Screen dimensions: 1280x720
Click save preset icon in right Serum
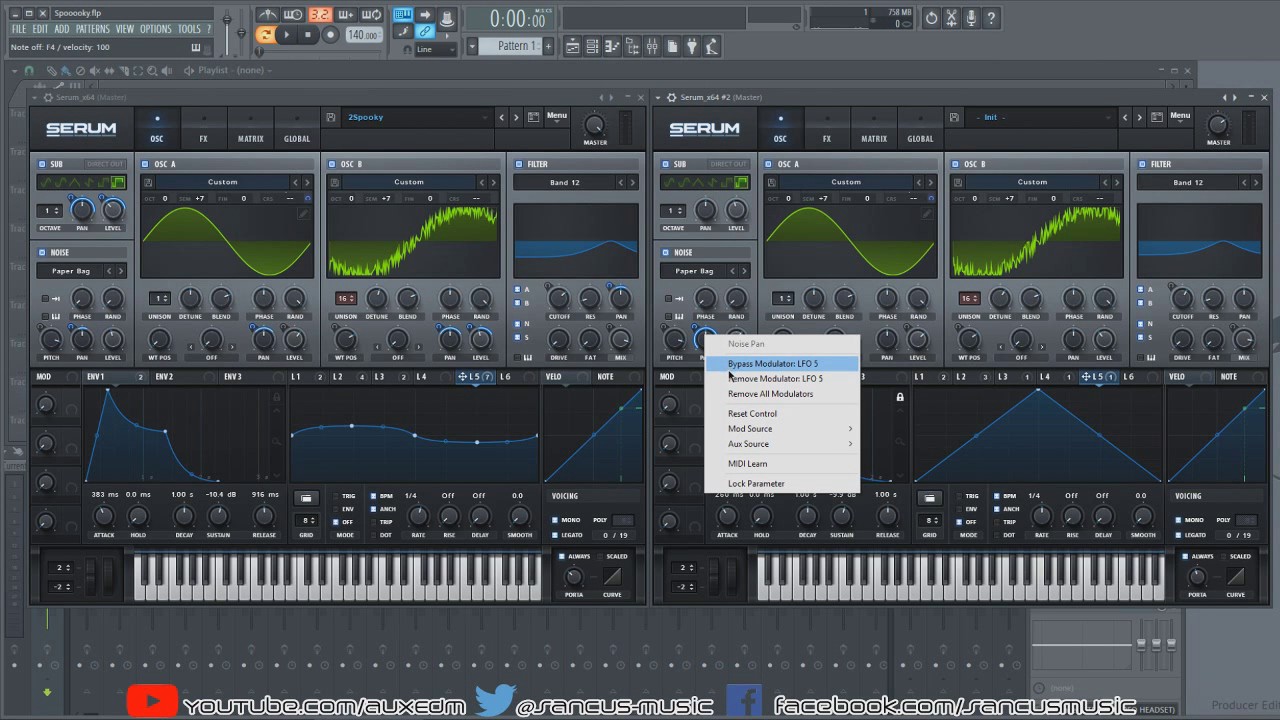pyautogui.click(x=955, y=117)
